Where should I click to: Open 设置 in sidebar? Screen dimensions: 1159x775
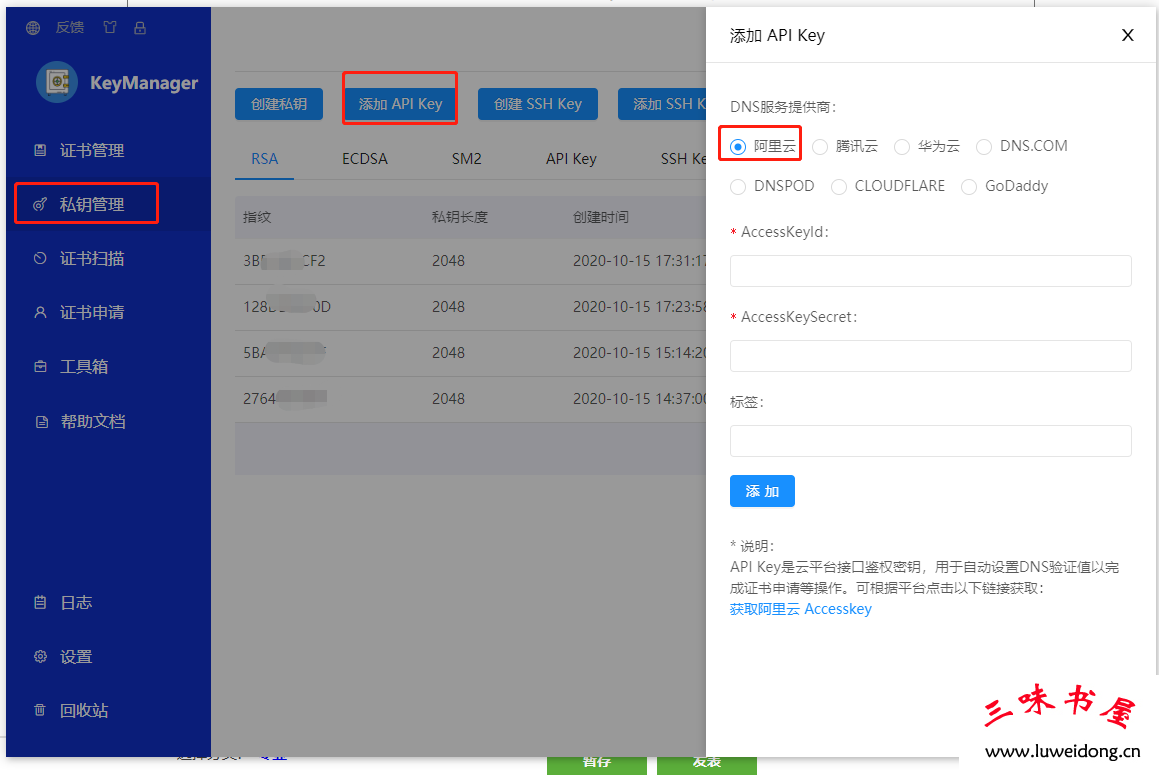[76, 656]
